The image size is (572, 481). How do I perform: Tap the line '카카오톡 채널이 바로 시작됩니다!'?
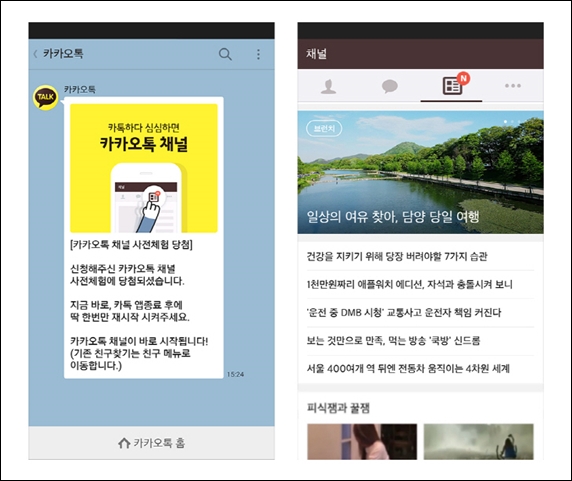[x=139, y=341]
